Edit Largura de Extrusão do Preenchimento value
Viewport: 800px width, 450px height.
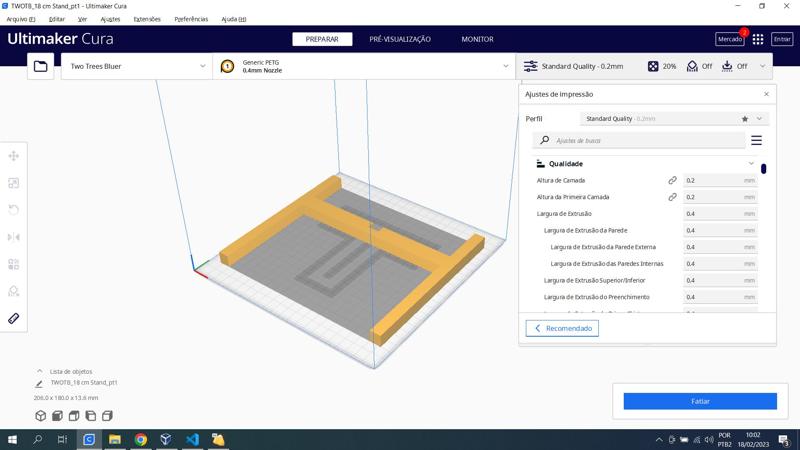(x=720, y=297)
